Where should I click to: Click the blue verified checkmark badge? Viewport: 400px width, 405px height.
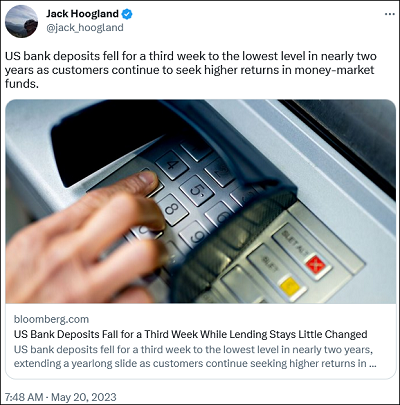coord(127,14)
